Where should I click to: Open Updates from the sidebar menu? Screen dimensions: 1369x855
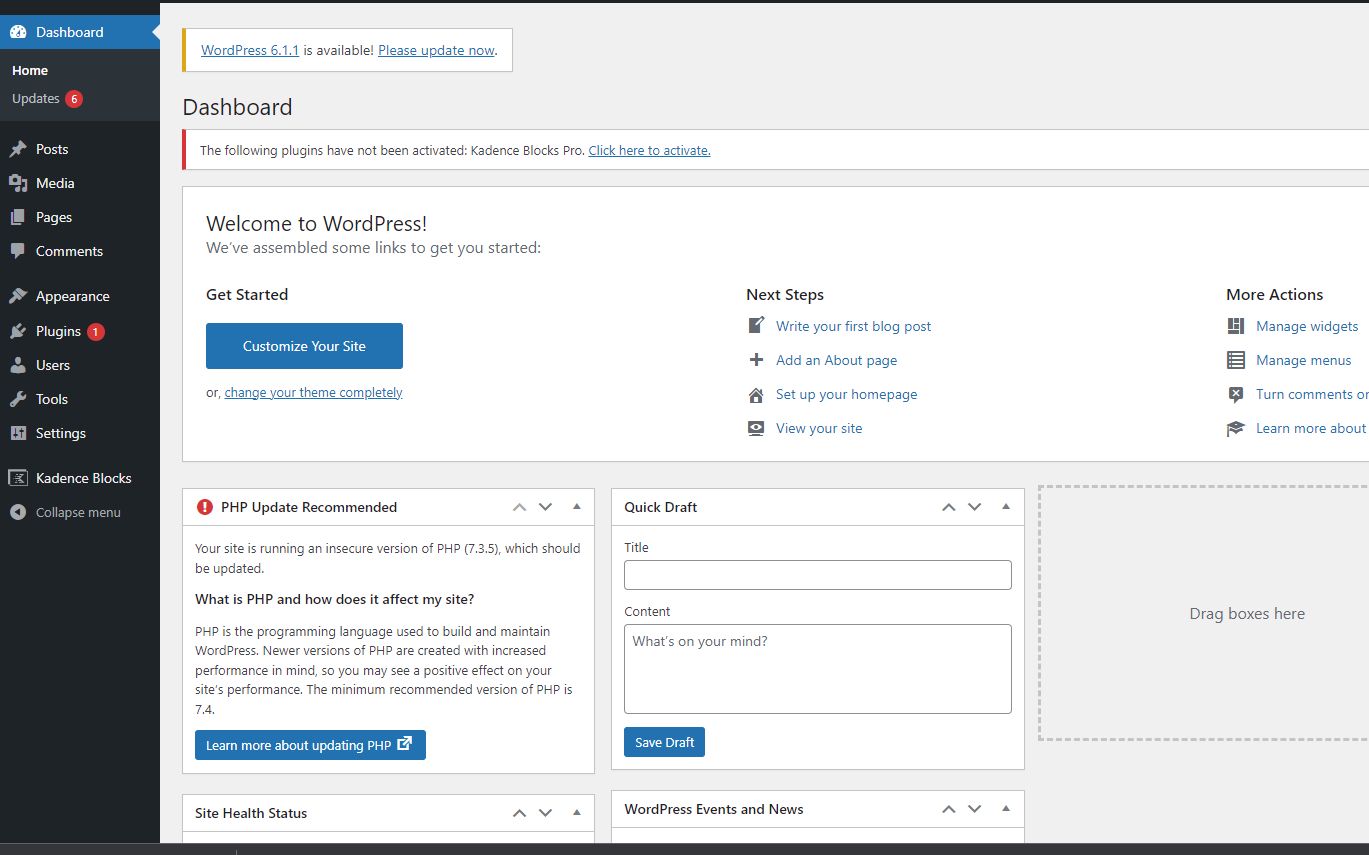point(37,98)
